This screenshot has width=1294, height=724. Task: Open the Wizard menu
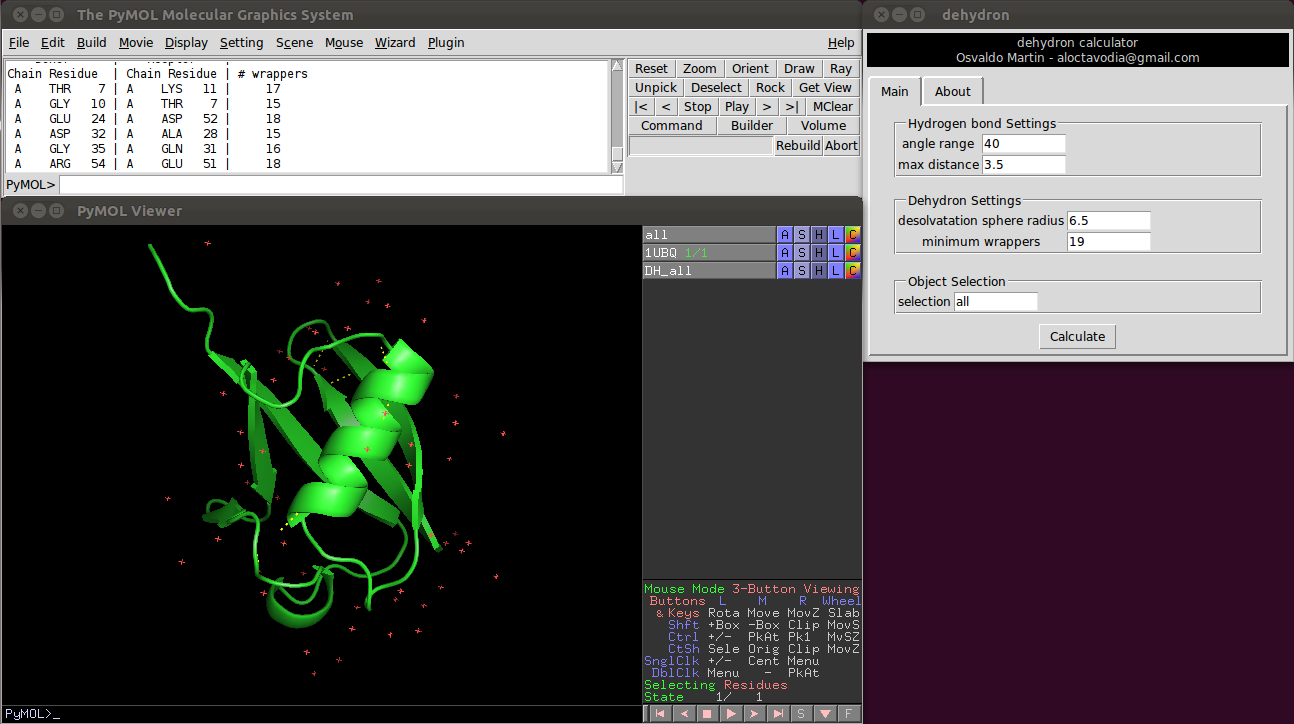pyautogui.click(x=394, y=43)
